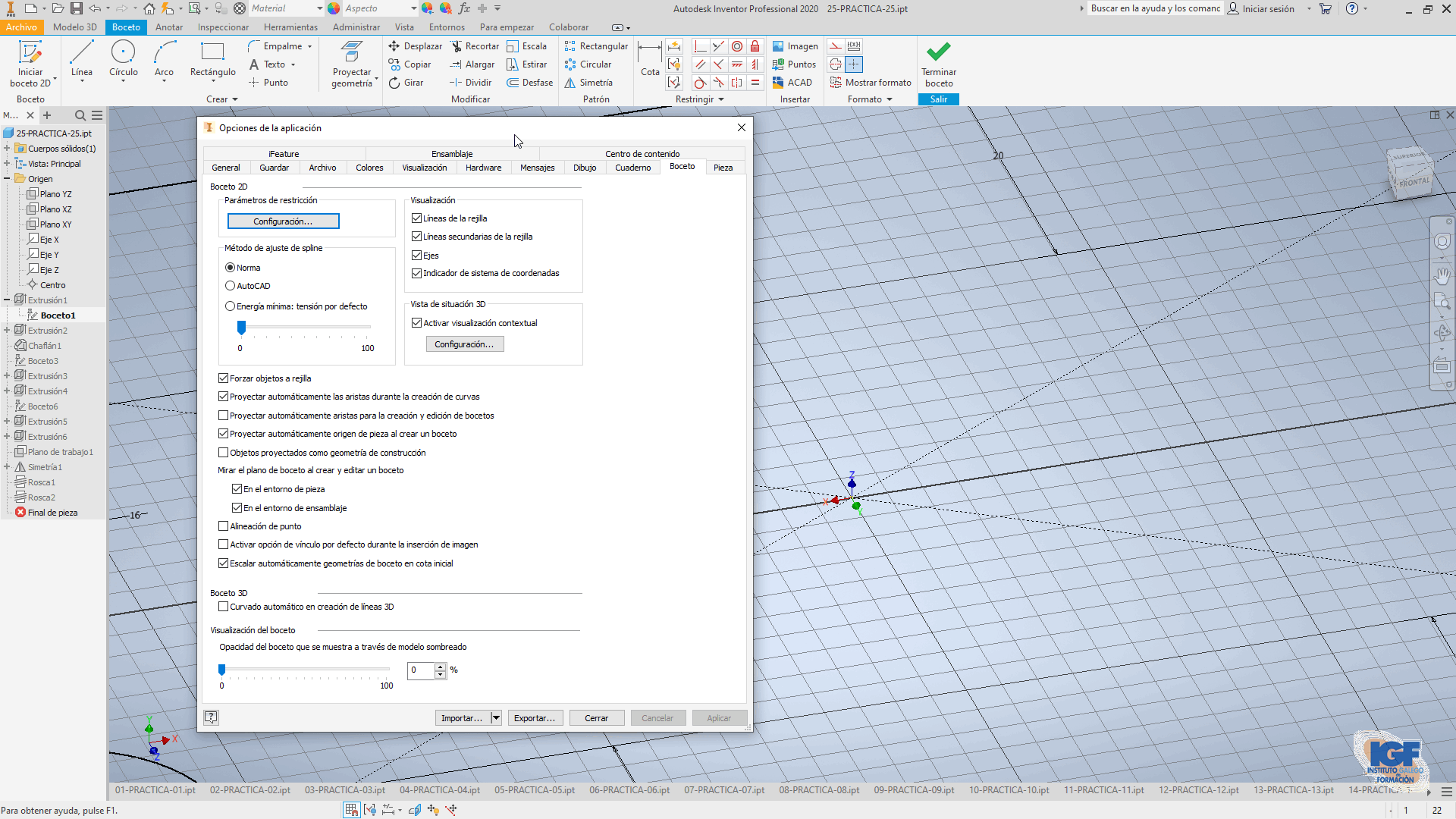
Task: Uncheck Líneas de la rejilla
Action: (x=416, y=218)
